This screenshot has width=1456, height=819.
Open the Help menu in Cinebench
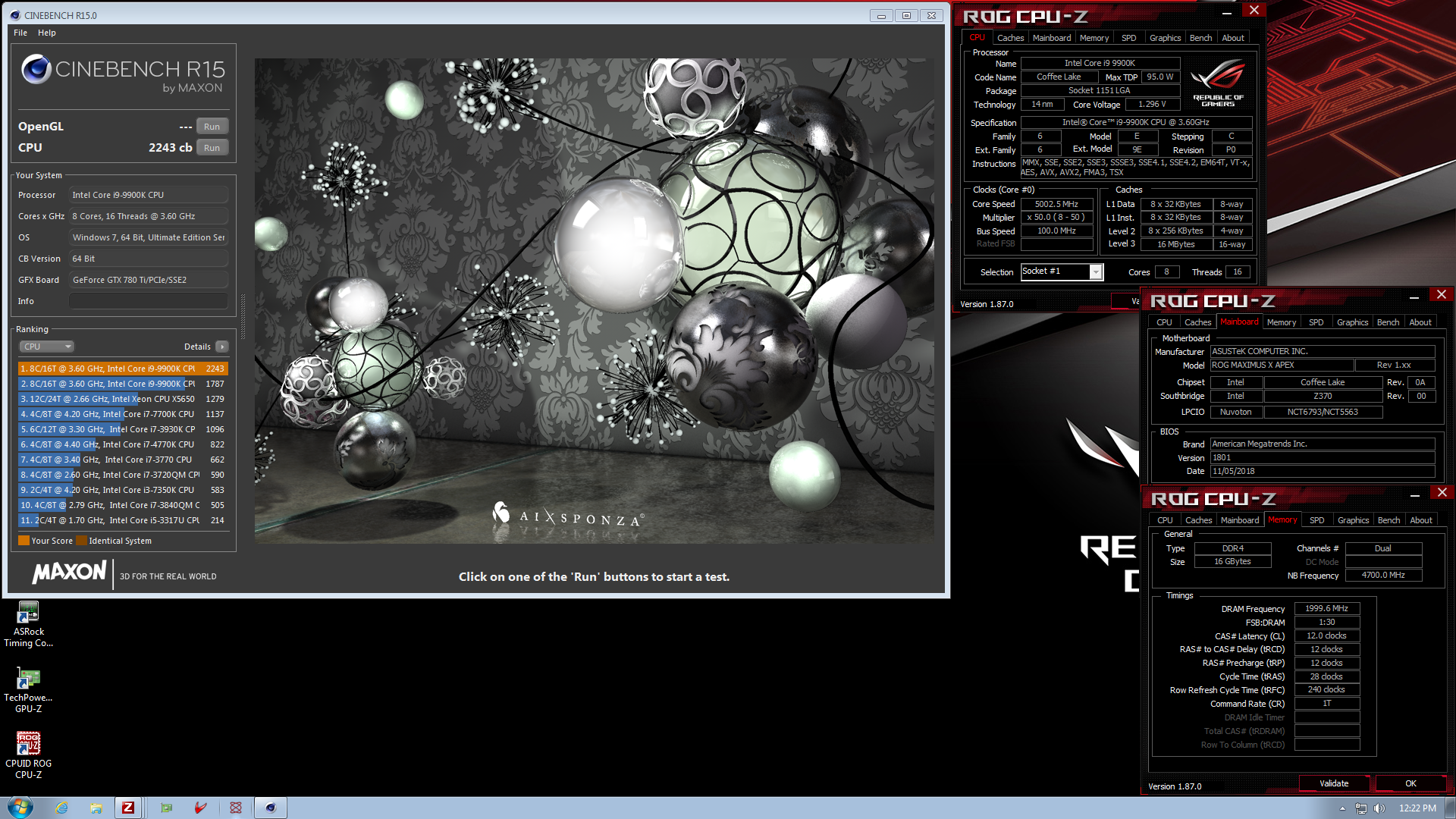[x=47, y=33]
